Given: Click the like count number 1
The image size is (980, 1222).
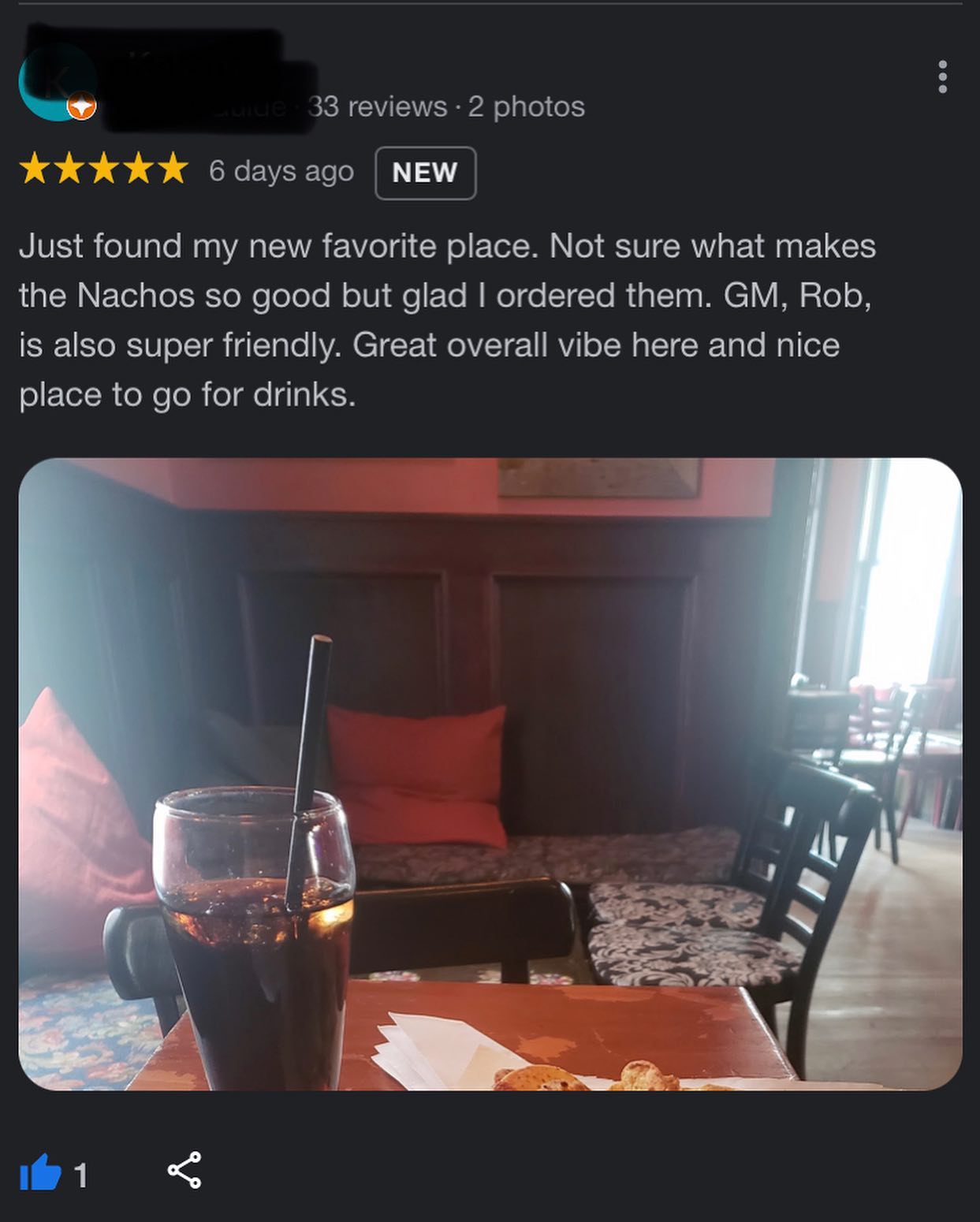Looking at the screenshot, I should [80, 1176].
